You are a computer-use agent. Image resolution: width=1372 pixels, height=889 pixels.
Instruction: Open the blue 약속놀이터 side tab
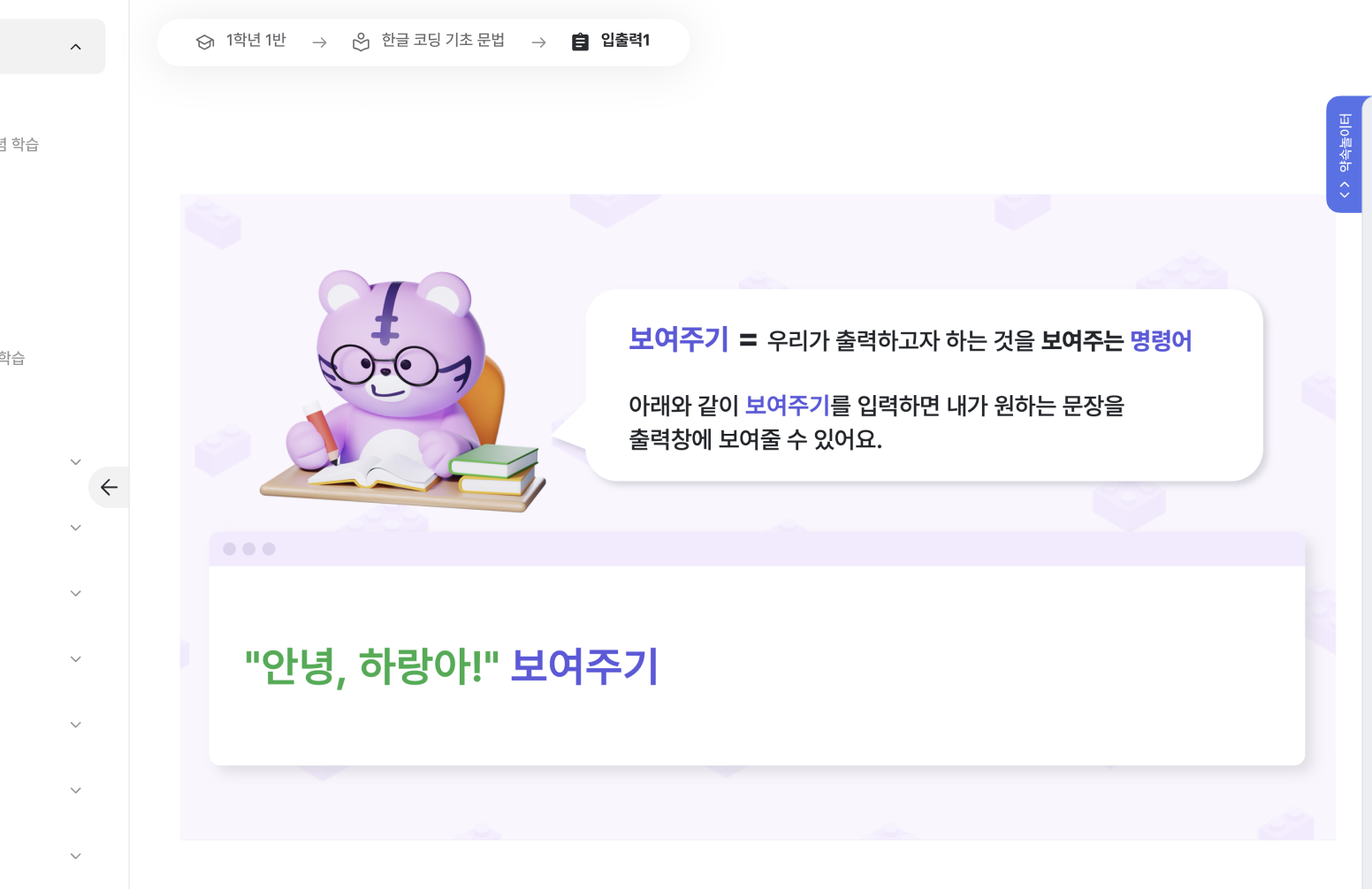point(1345,154)
